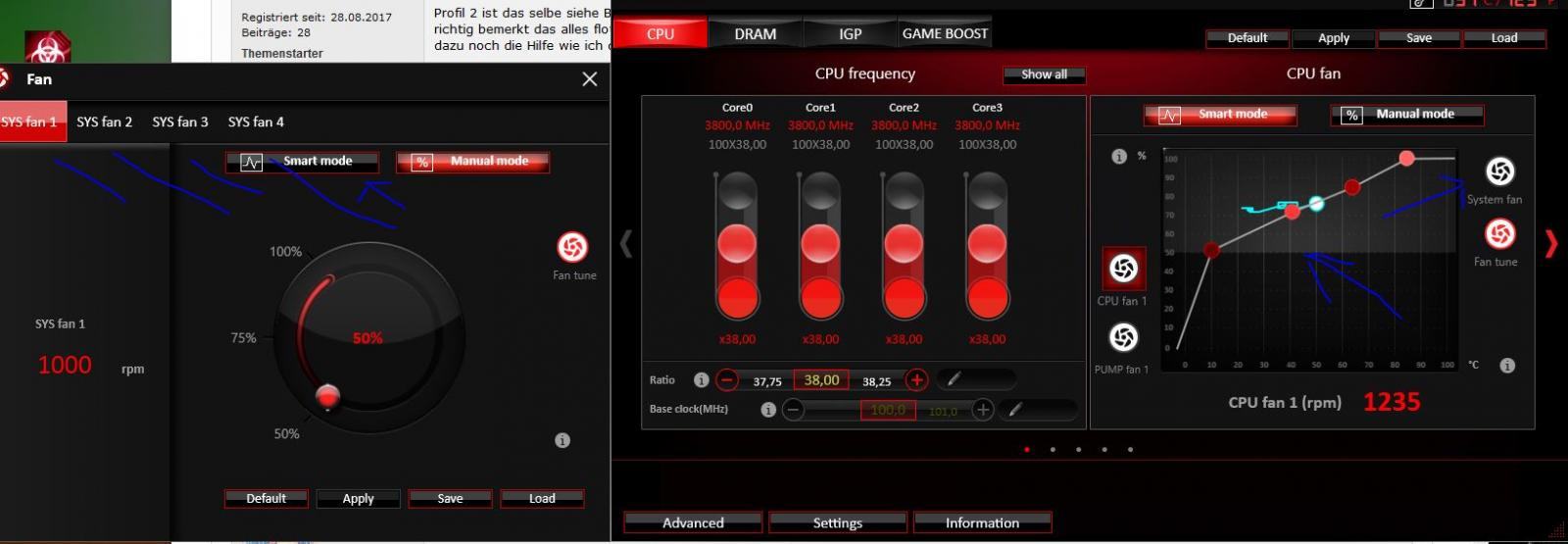
Task: Enable Smart mode in the Fan window
Action: [302, 162]
